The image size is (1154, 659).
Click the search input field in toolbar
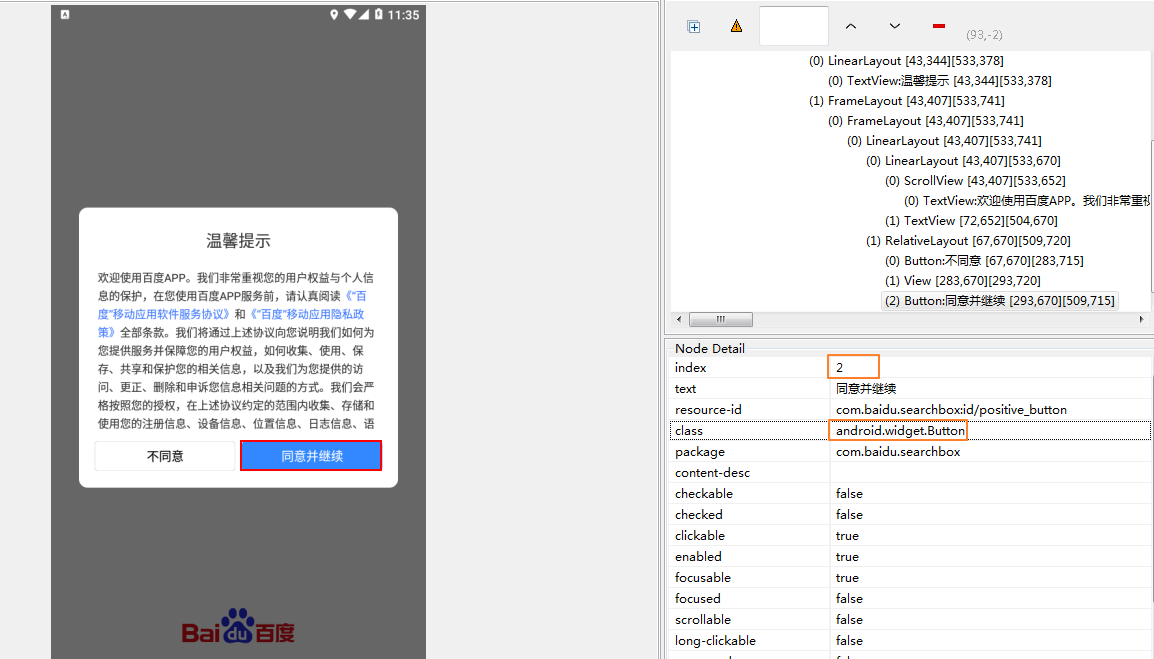(x=793, y=26)
